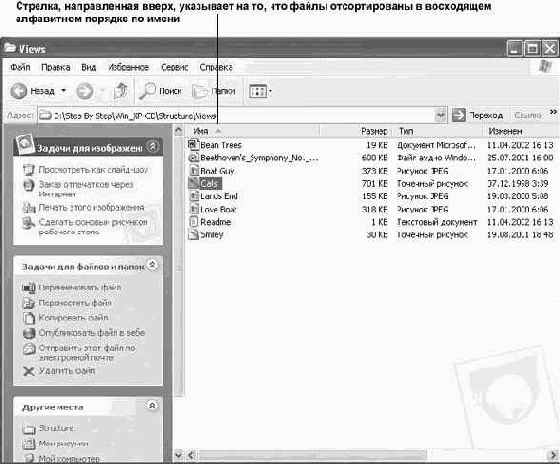The width and height of the screenshot is (560, 464).
Task: Open Search (Поиск) from the toolbar
Action: point(160,91)
